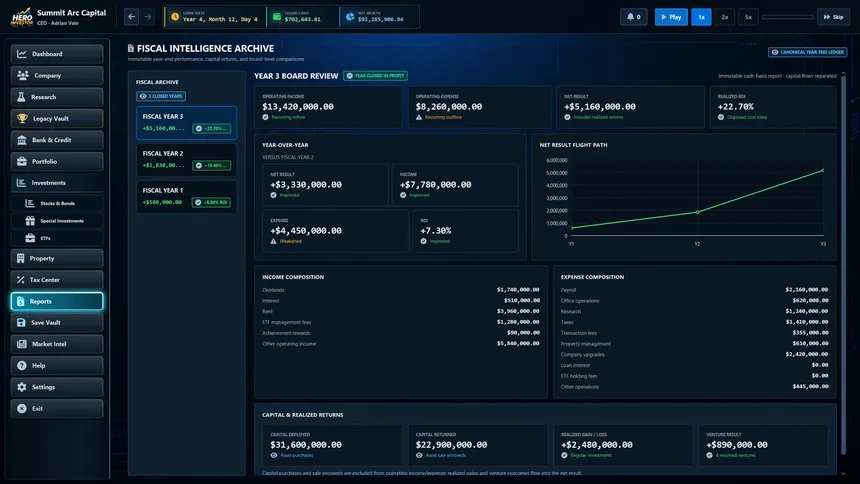The height and width of the screenshot is (484, 860).
Task: Click the Y3 point on flight path chart
Action: tap(823, 171)
